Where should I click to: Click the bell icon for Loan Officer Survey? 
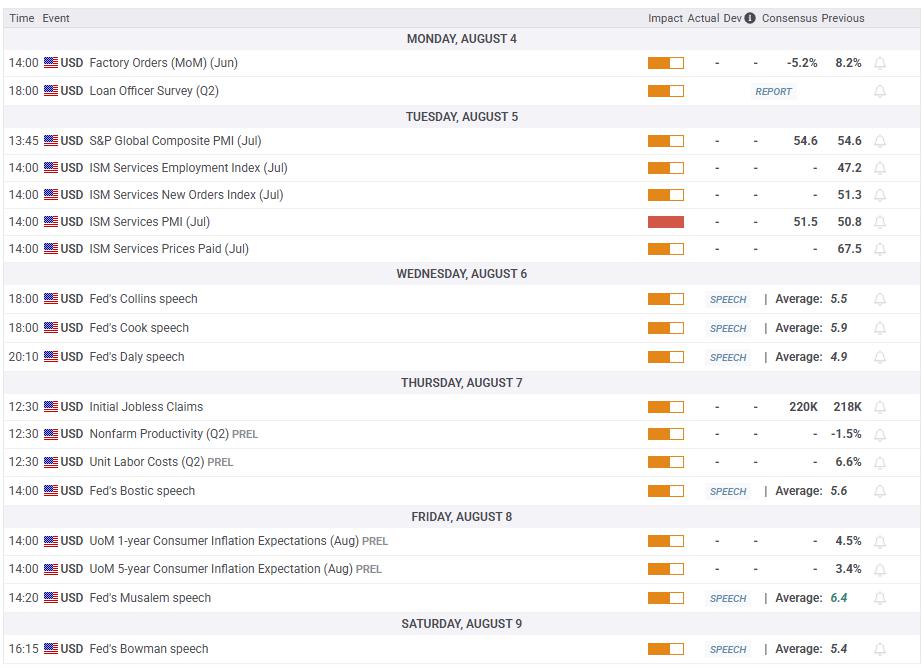tap(880, 91)
